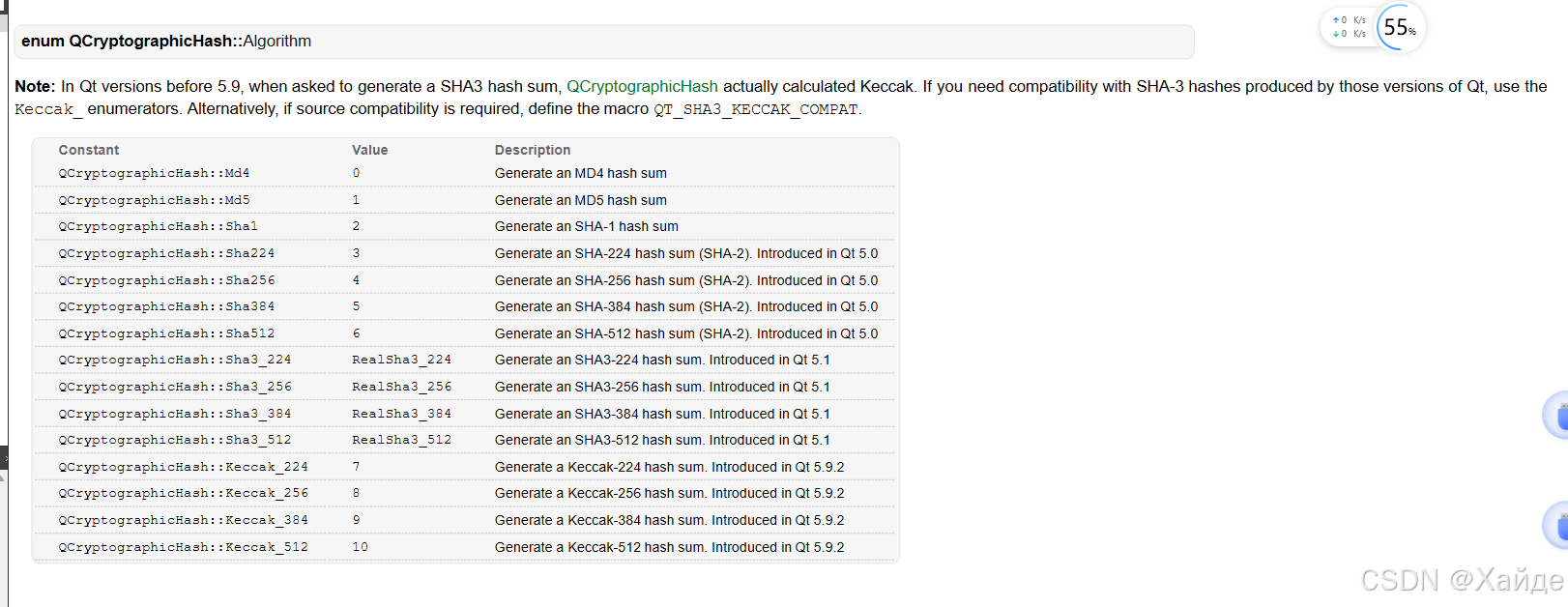Image resolution: width=1568 pixels, height=607 pixels.
Task: Click the SHA3-224 hash sum description
Action: (662, 360)
